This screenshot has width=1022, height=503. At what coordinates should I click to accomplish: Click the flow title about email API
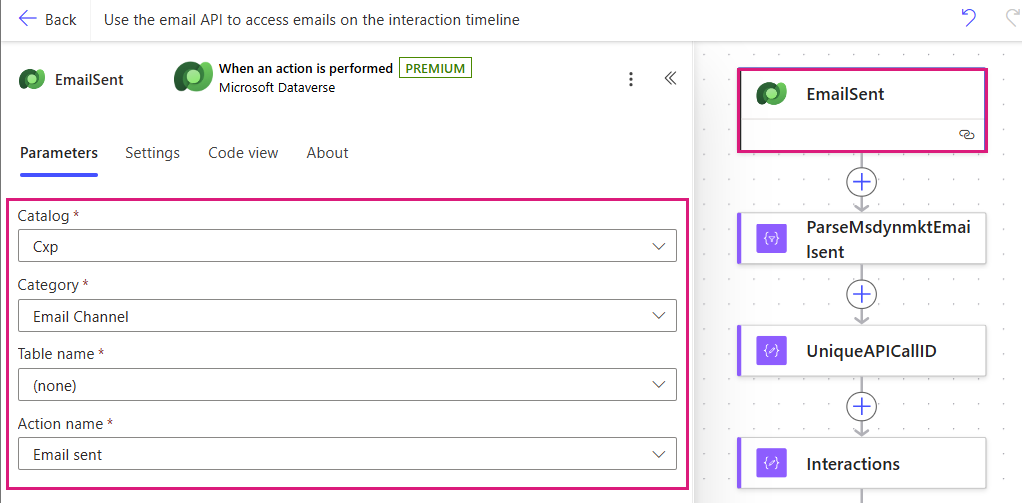click(312, 20)
